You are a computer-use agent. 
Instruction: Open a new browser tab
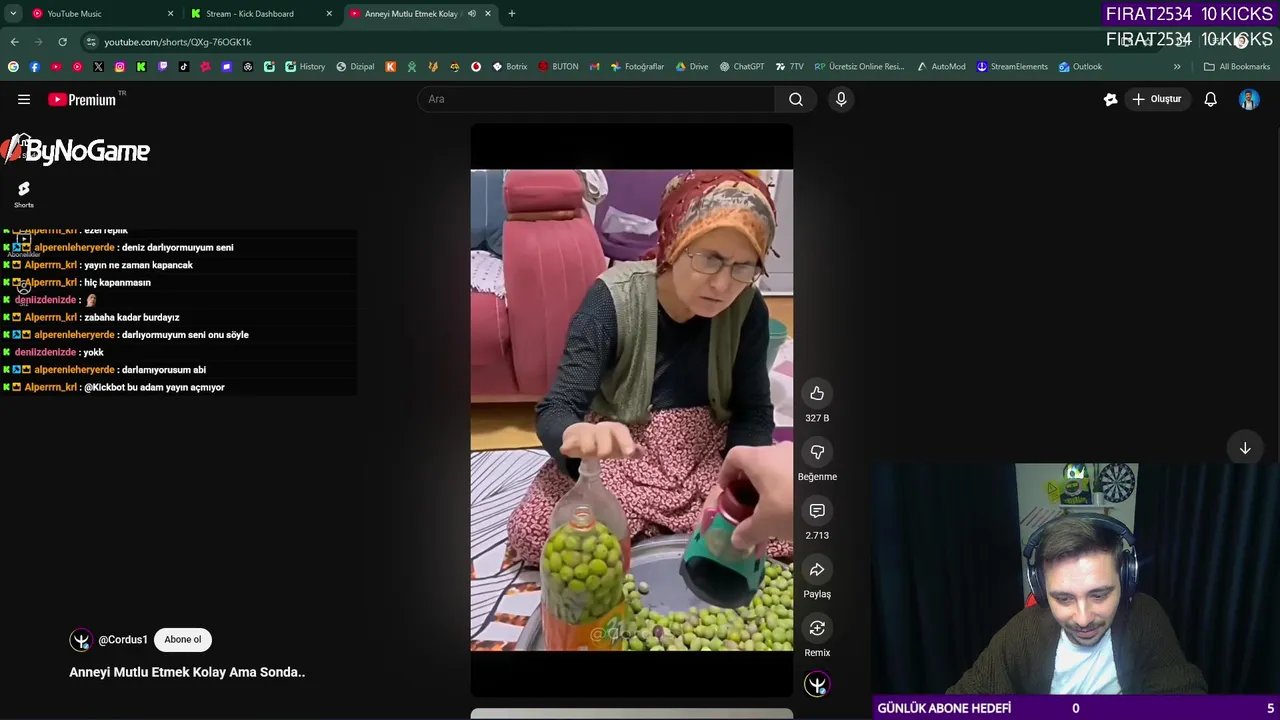[512, 14]
